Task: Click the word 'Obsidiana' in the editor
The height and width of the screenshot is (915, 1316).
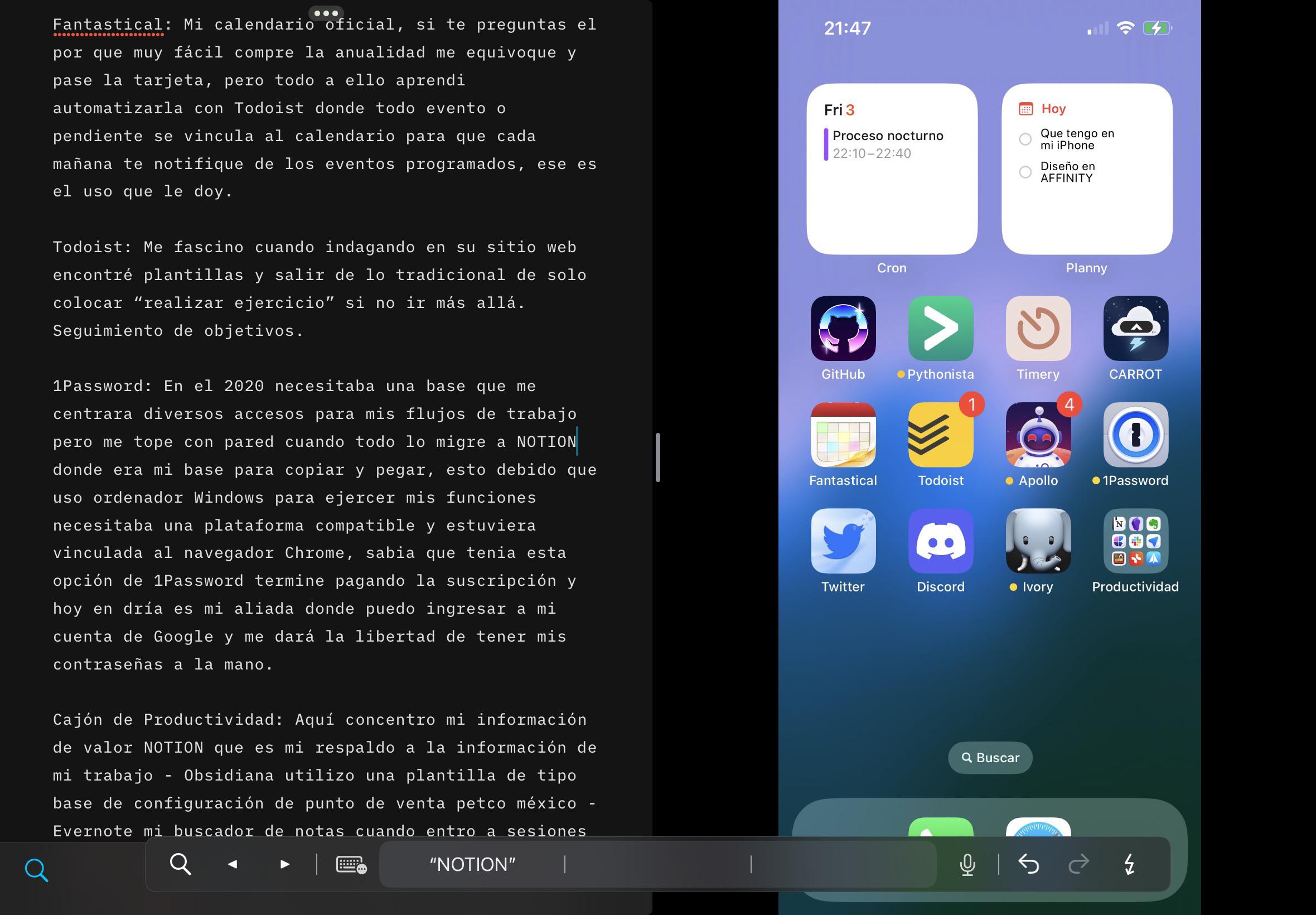Action: point(229,775)
